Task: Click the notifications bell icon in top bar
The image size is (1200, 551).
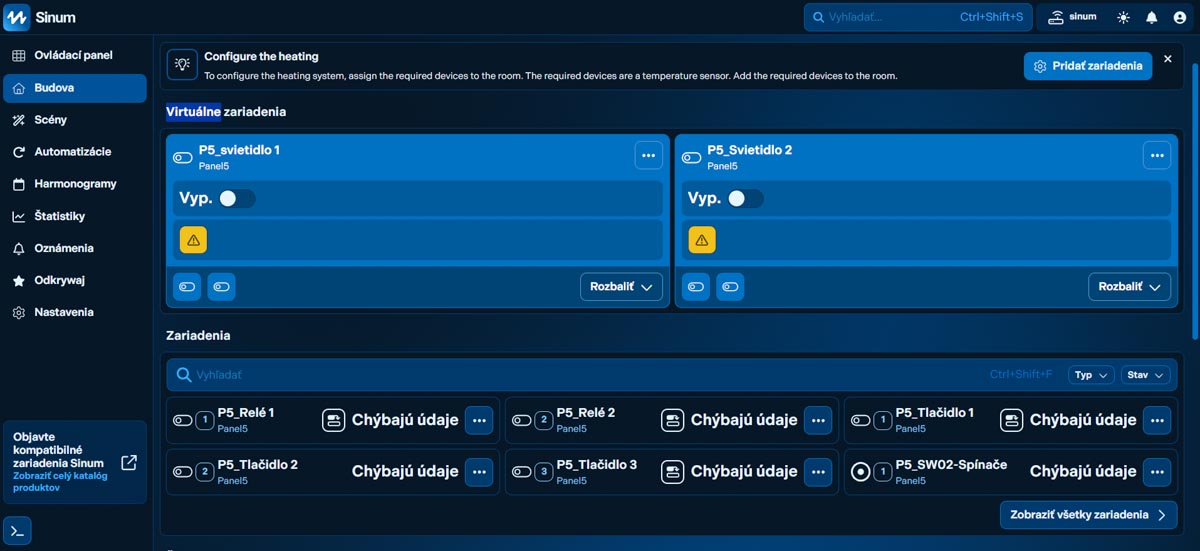Action: tap(1152, 18)
